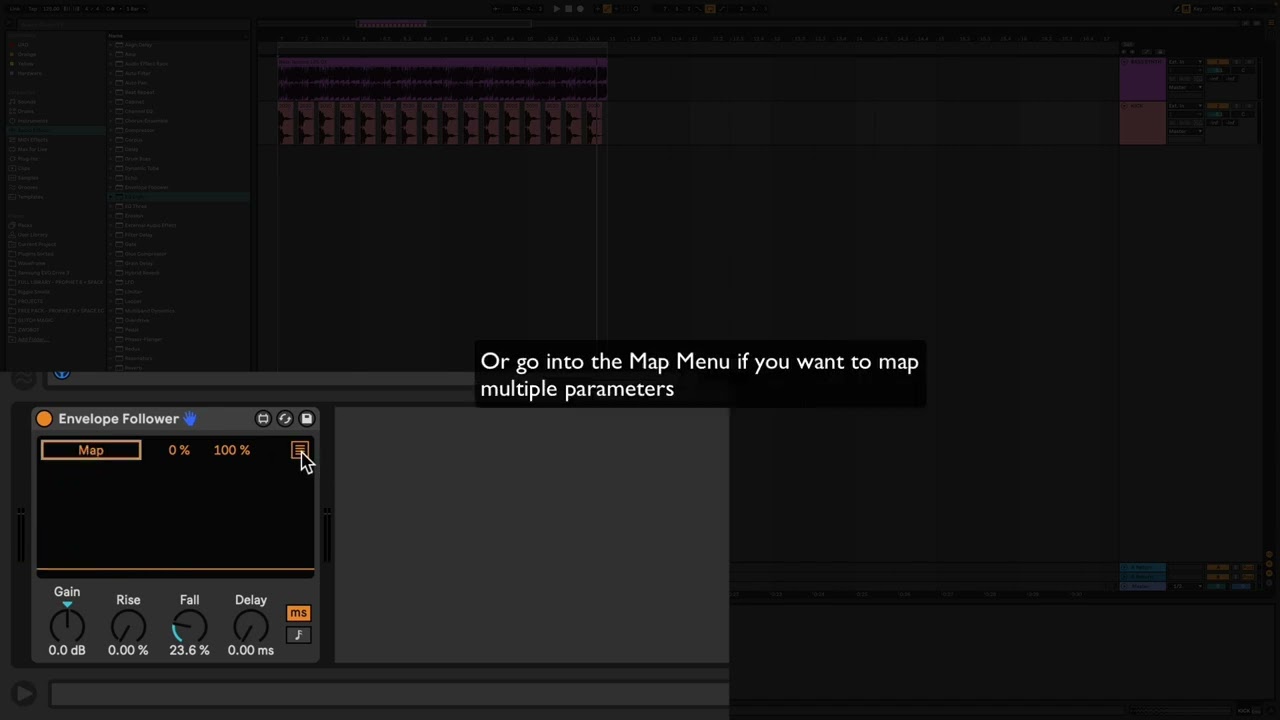Viewport: 1280px width, 720px height.
Task: Open the Samples browser category
Action: tap(27, 178)
